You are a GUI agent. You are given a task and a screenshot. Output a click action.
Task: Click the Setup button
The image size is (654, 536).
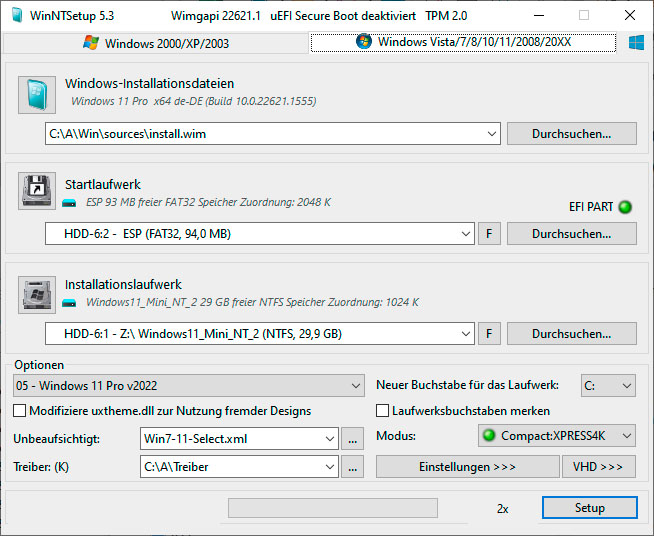589,508
